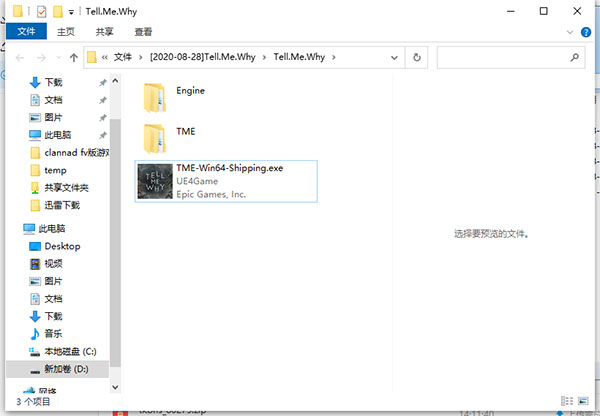Open 下载 under 此电脑 tree
Image resolution: width=600 pixels, height=416 pixels.
(54, 316)
